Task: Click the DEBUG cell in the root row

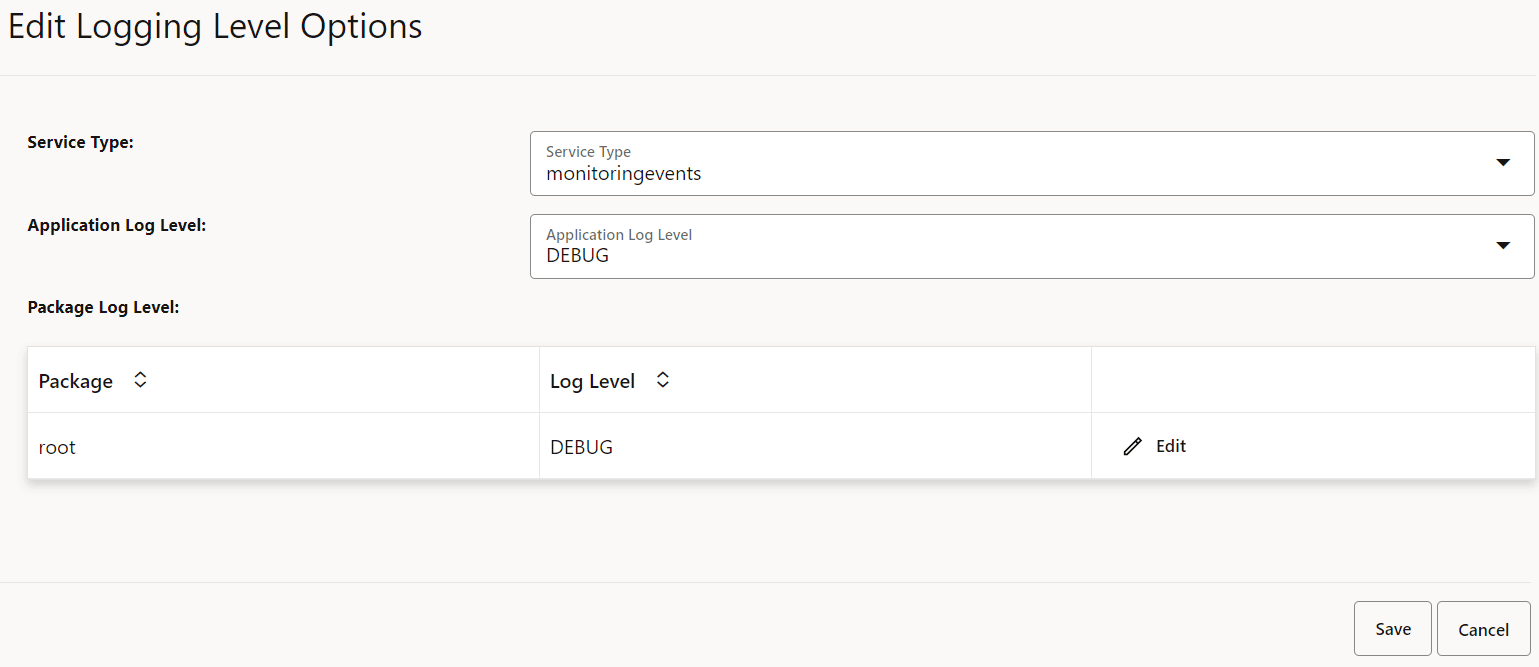Action: 581,447
